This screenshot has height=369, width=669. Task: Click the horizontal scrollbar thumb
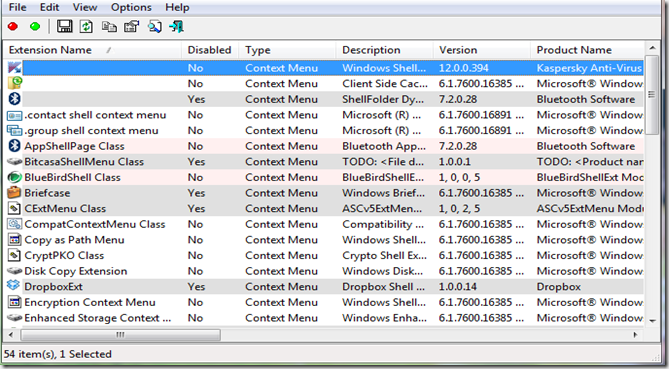pos(120,335)
